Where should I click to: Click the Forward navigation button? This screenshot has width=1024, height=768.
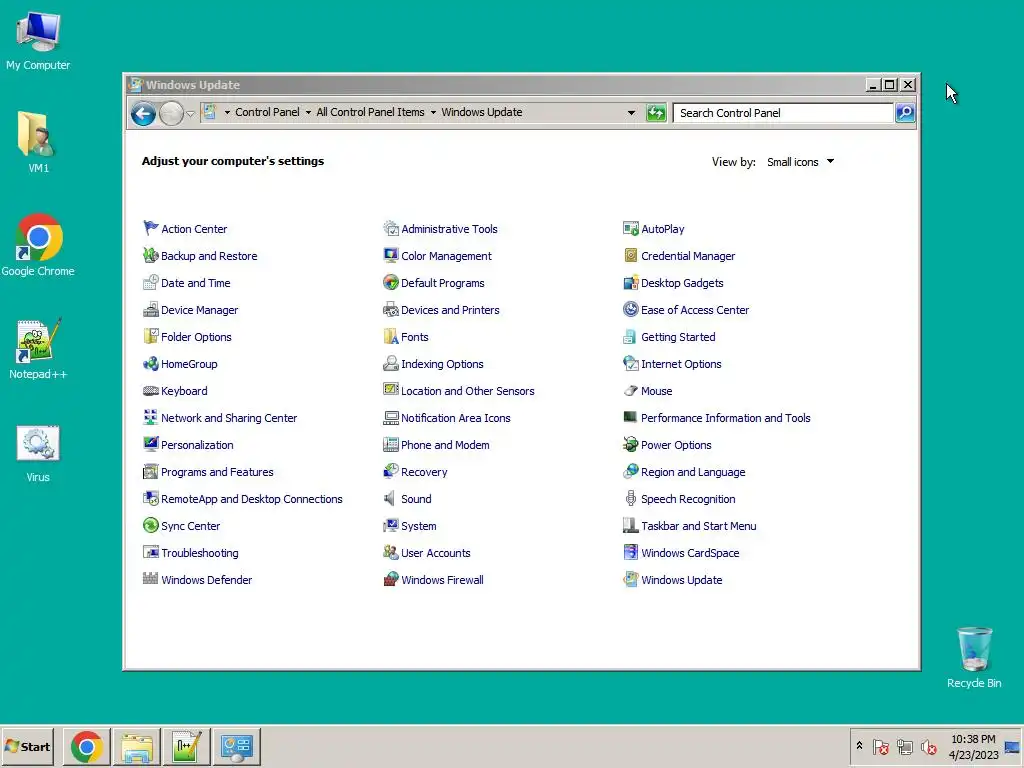point(172,114)
